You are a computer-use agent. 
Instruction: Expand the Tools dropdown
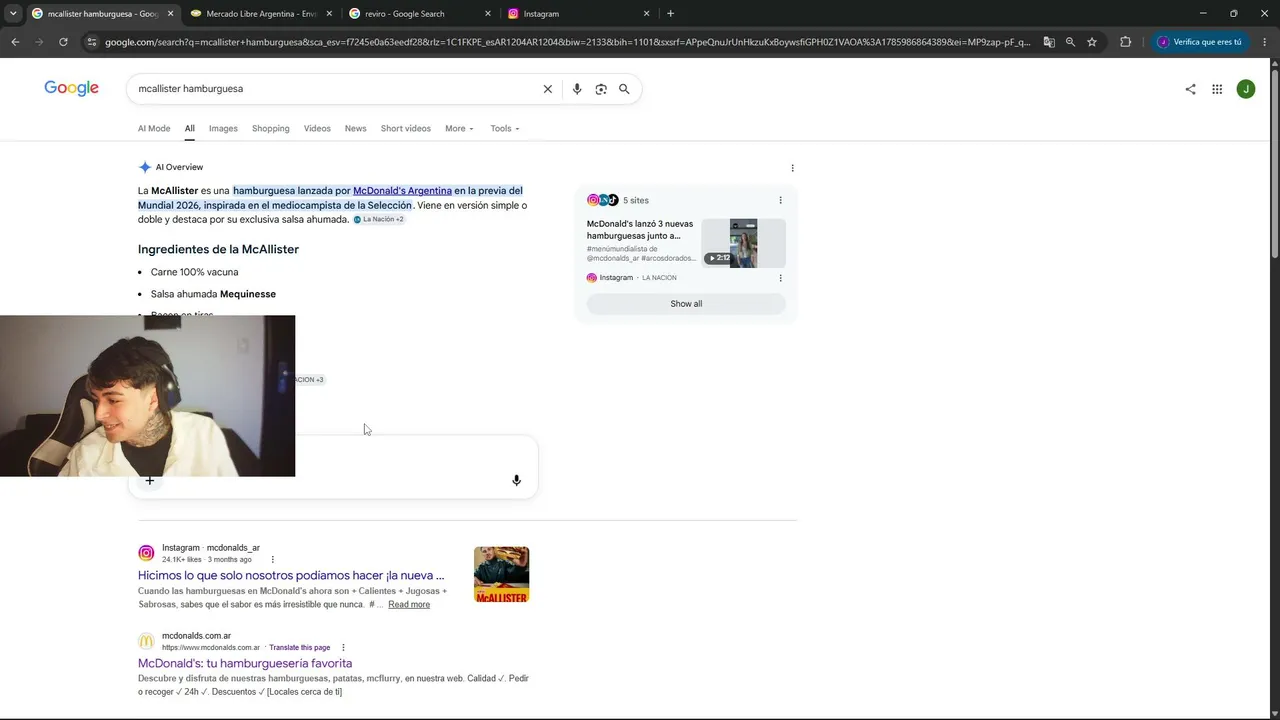coord(505,129)
